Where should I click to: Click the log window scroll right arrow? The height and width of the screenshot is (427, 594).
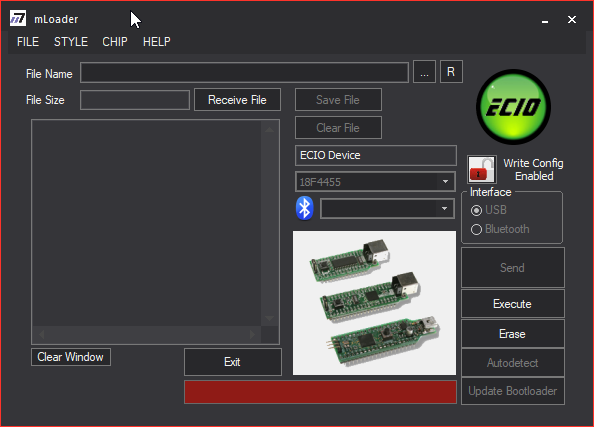(252, 335)
